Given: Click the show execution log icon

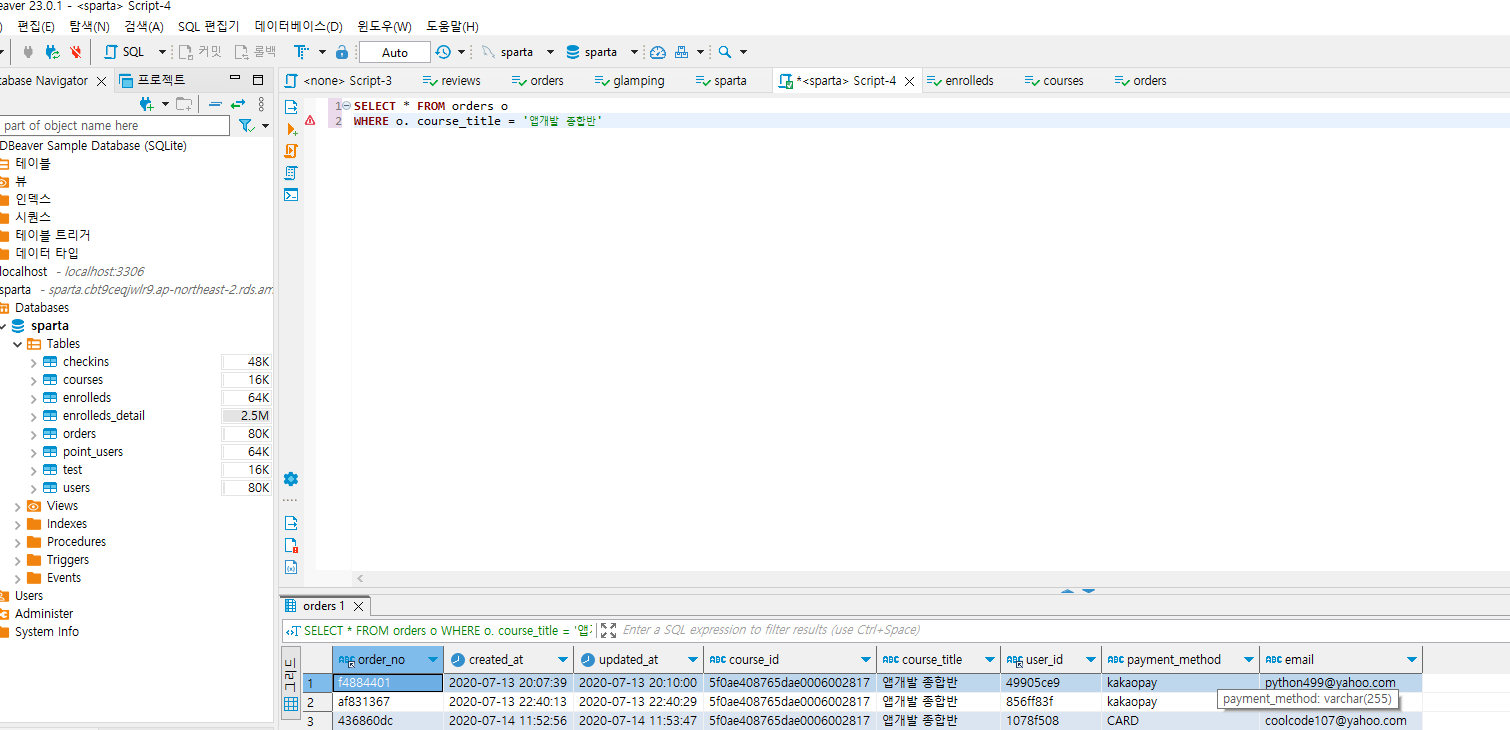Looking at the screenshot, I should [x=291, y=545].
